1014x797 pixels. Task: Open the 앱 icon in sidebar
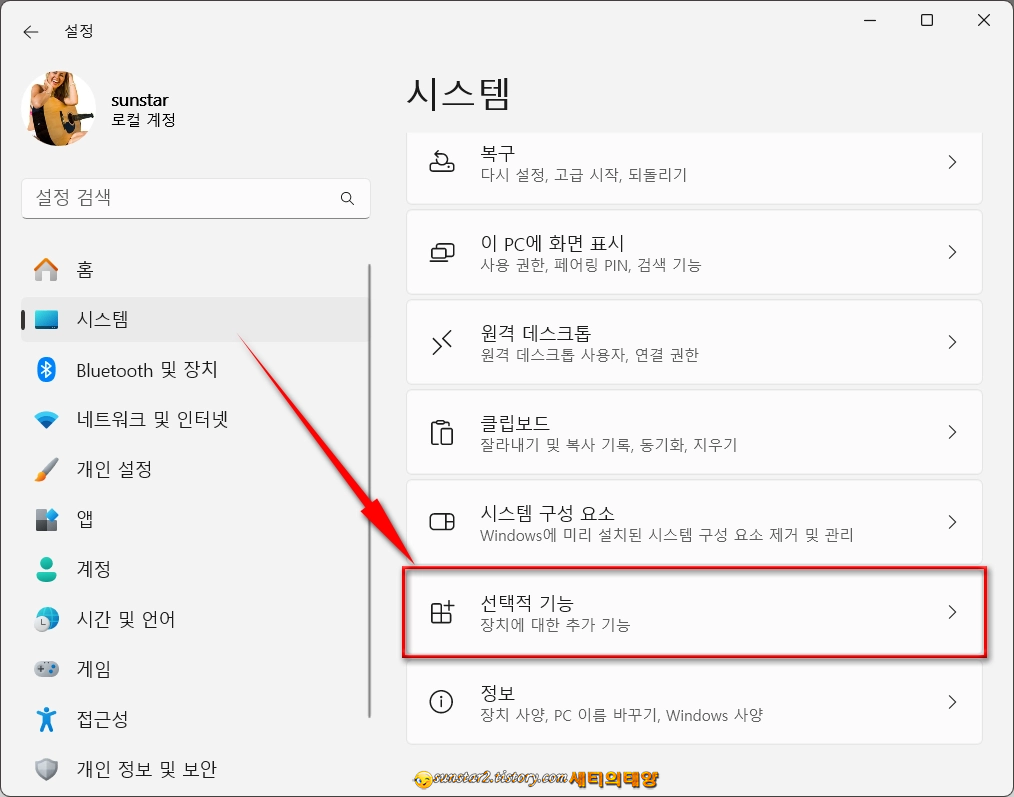coord(46,519)
